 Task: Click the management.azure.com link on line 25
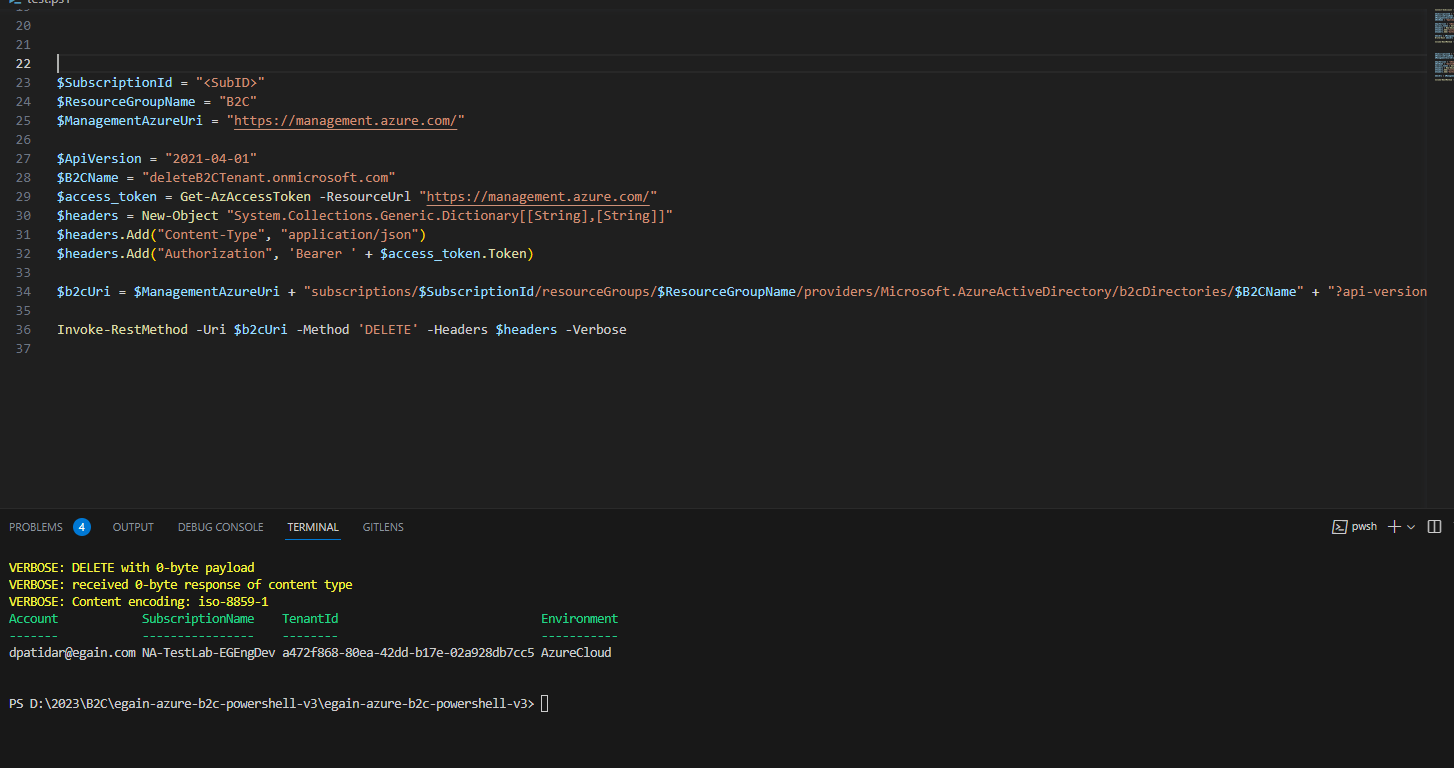(x=346, y=121)
